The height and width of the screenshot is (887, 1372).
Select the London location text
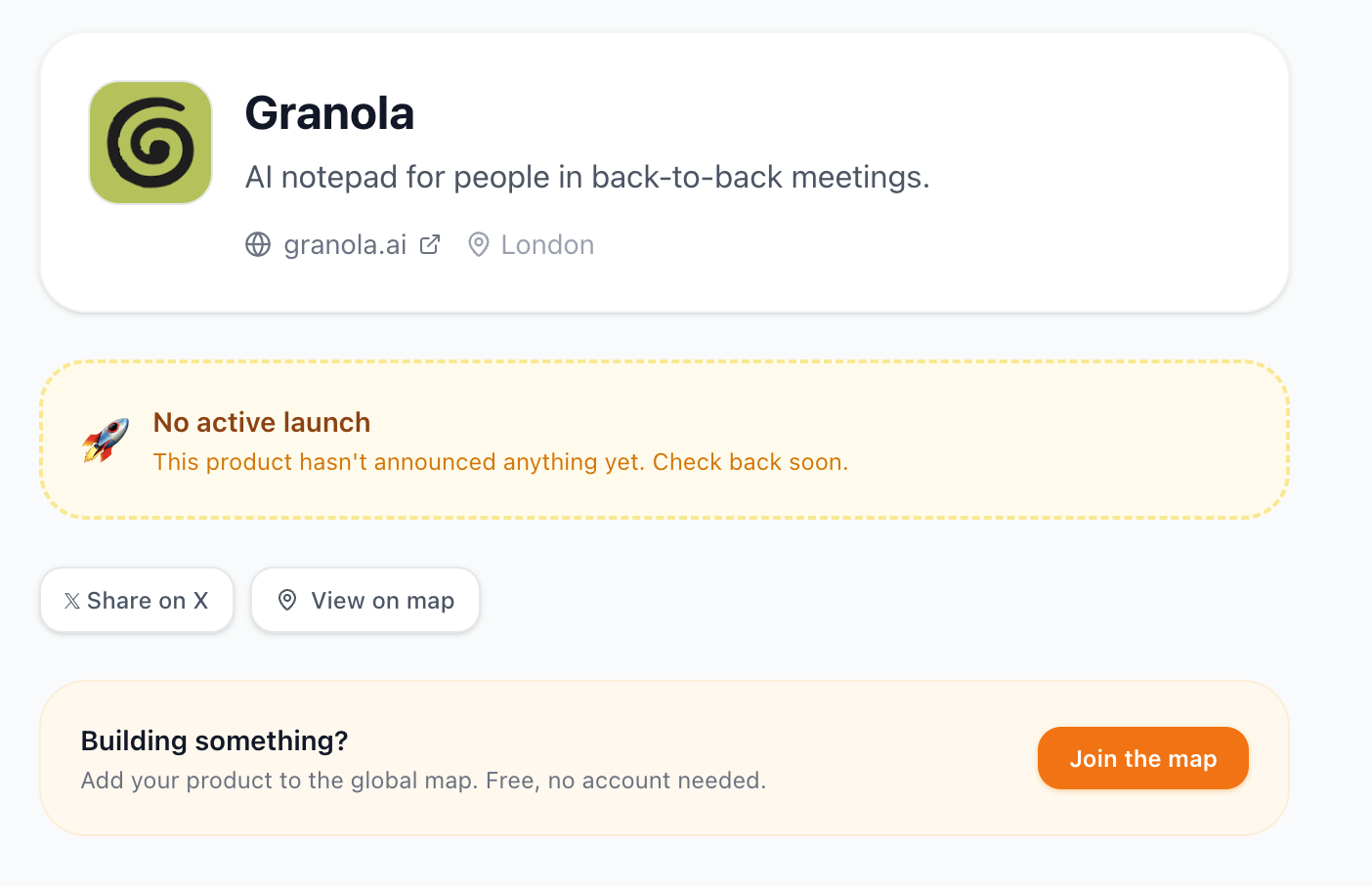[x=547, y=244]
